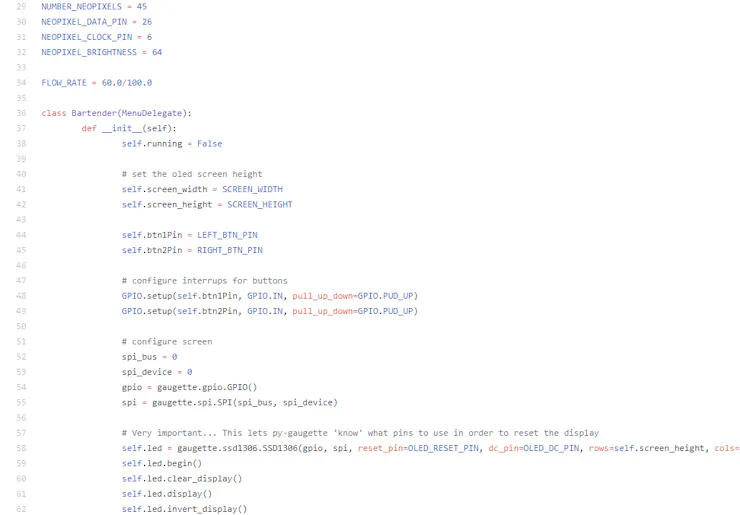Click spi_device variable on line 53
Viewport: 740px width, 515px height.
(x=147, y=372)
